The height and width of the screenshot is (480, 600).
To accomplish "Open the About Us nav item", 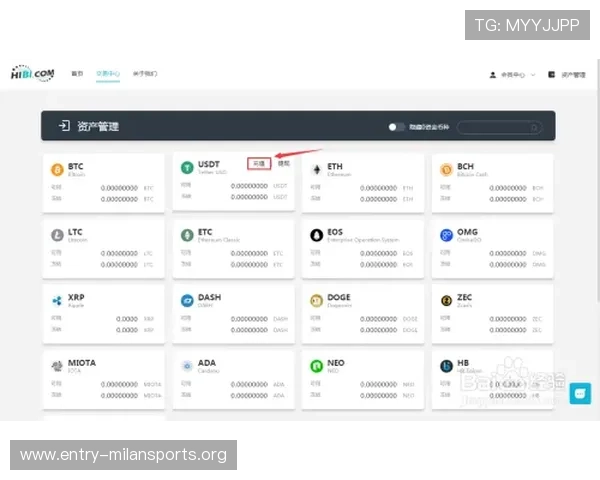I will (144, 74).
